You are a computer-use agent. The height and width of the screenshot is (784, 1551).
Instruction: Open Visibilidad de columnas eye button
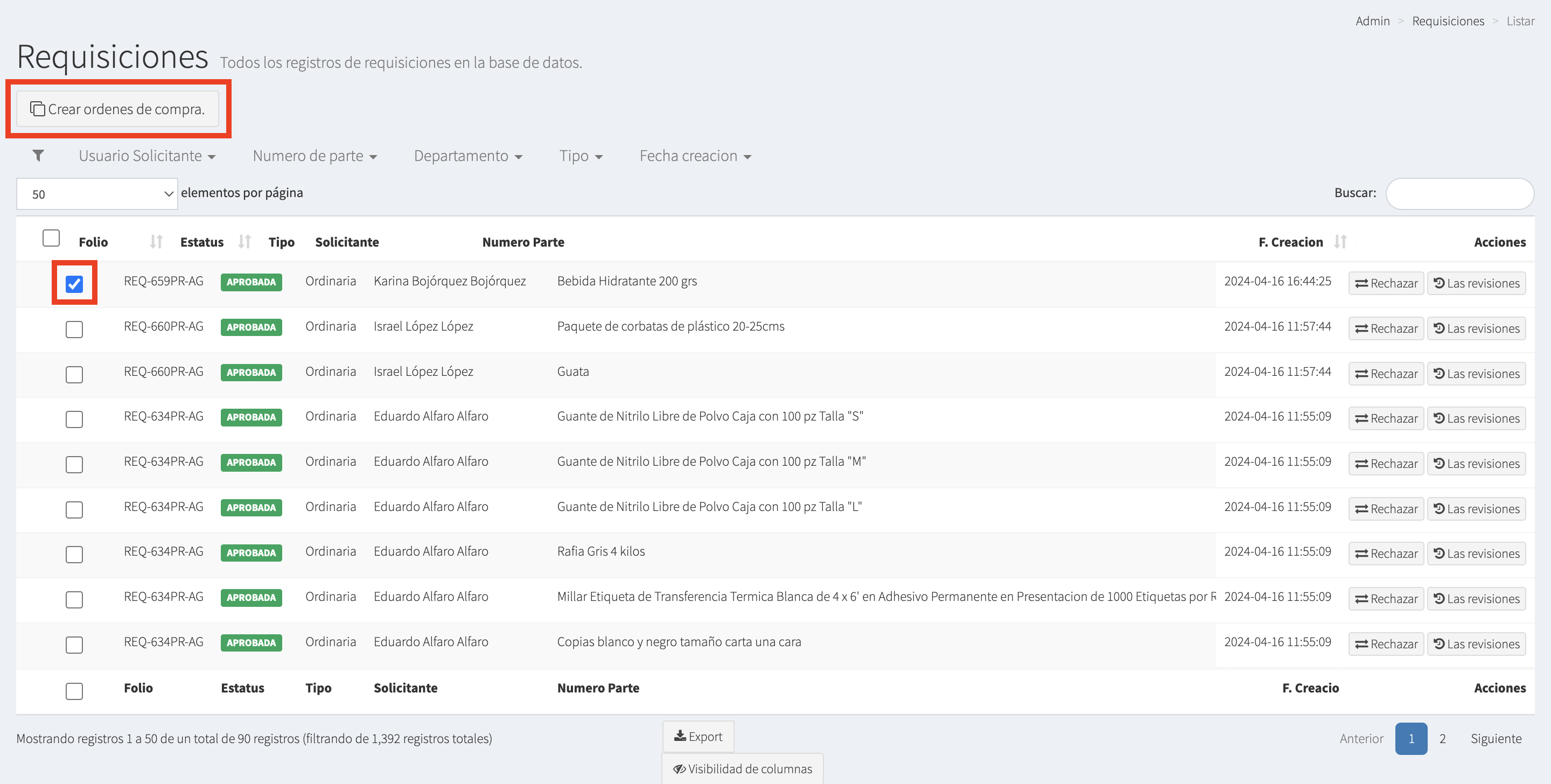pos(743,769)
